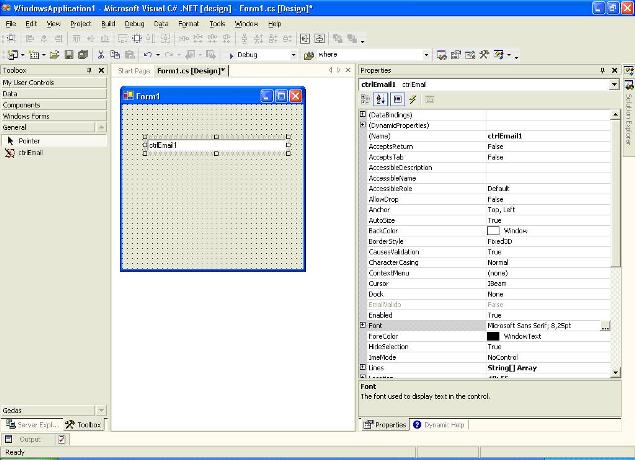635x460 pixels.
Task: Open the Undo history dropdown arrow
Action: (158, 55)
